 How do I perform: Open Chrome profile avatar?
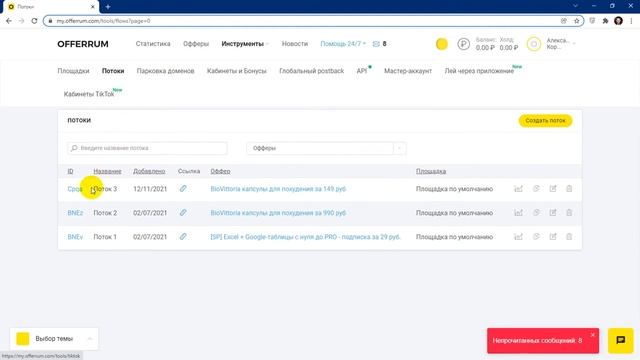tap(618, 21)
